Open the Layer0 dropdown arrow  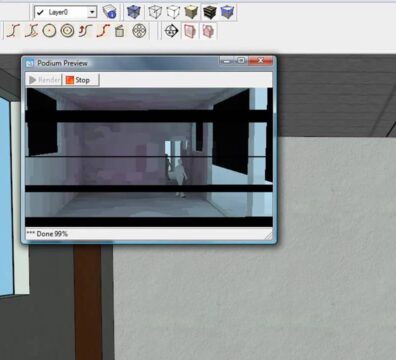[x=92, y=13]
